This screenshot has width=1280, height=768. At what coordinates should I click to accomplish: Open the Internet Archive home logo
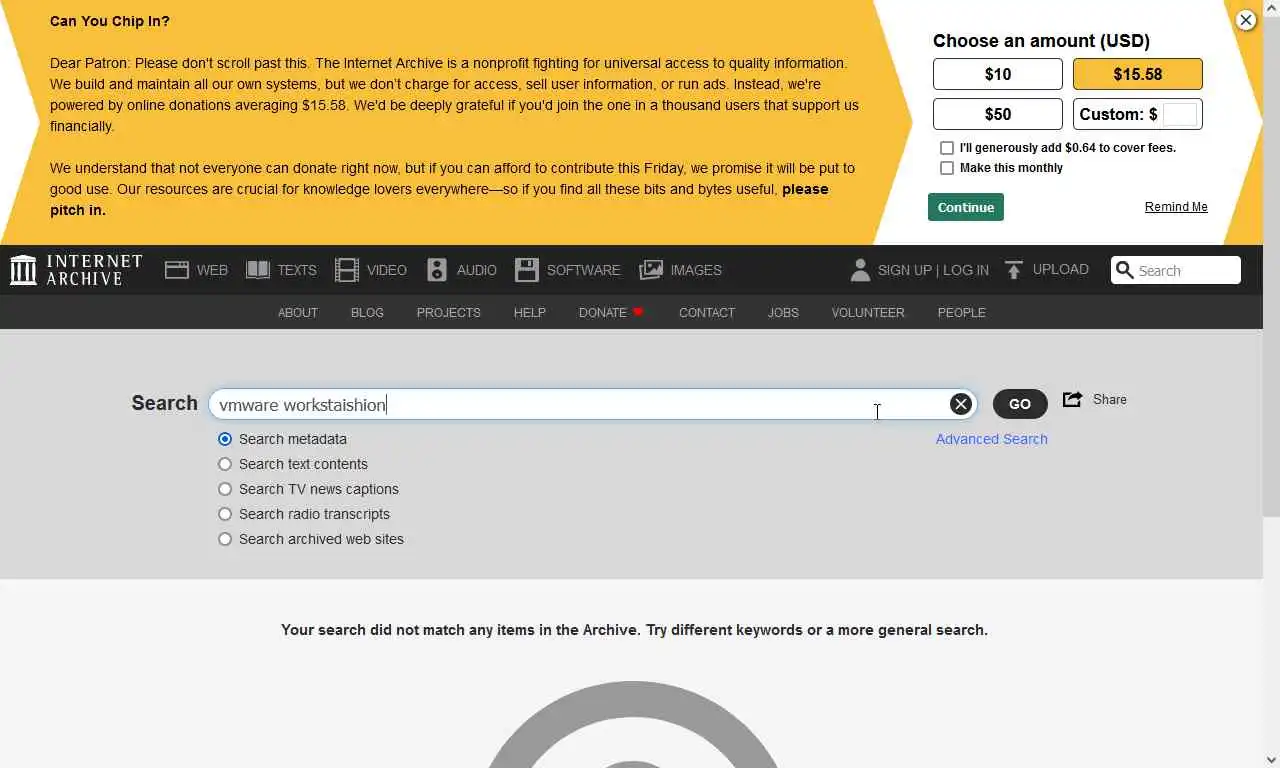click(76, 270)
